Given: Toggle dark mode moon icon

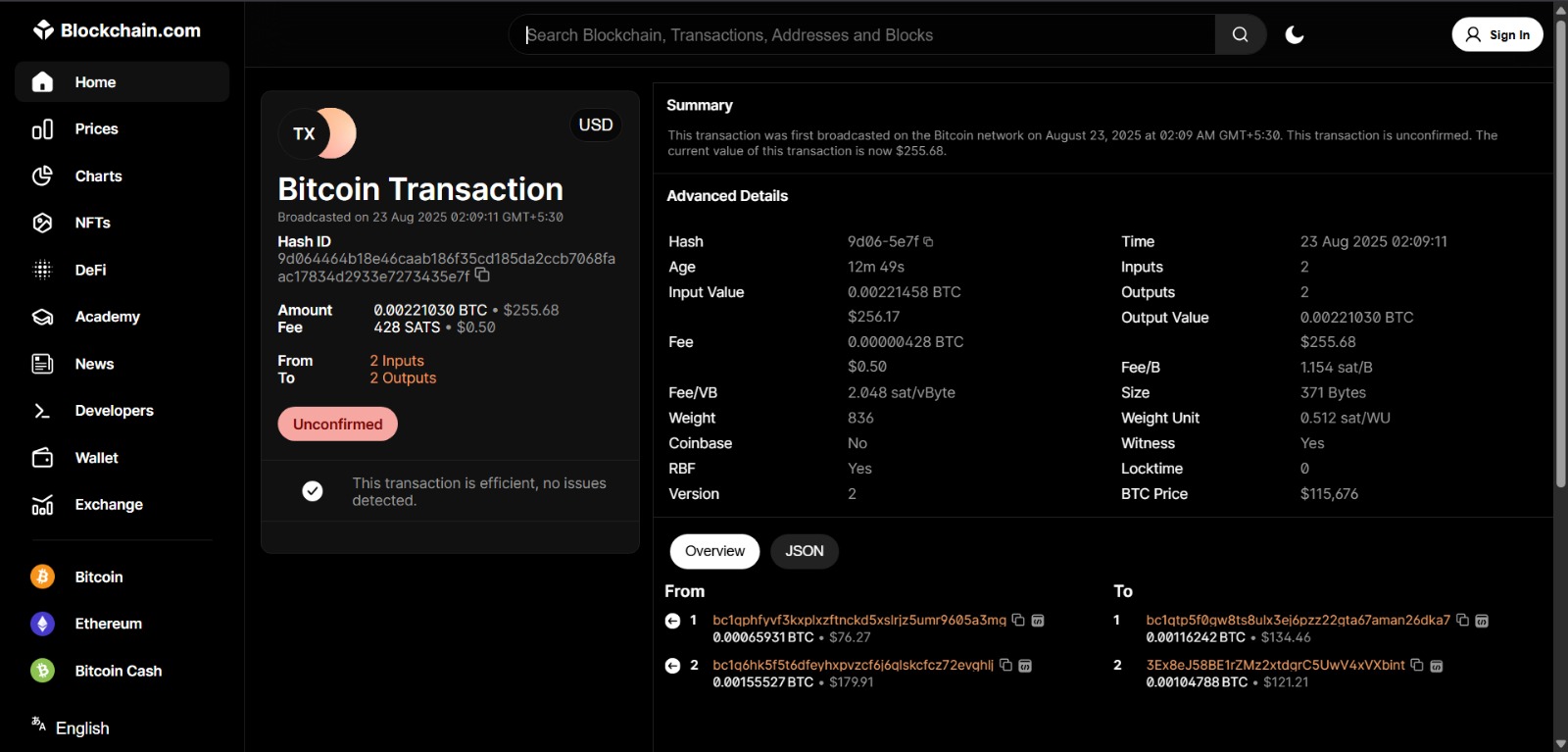Looking at the screenshot, I should point(1295,35).
